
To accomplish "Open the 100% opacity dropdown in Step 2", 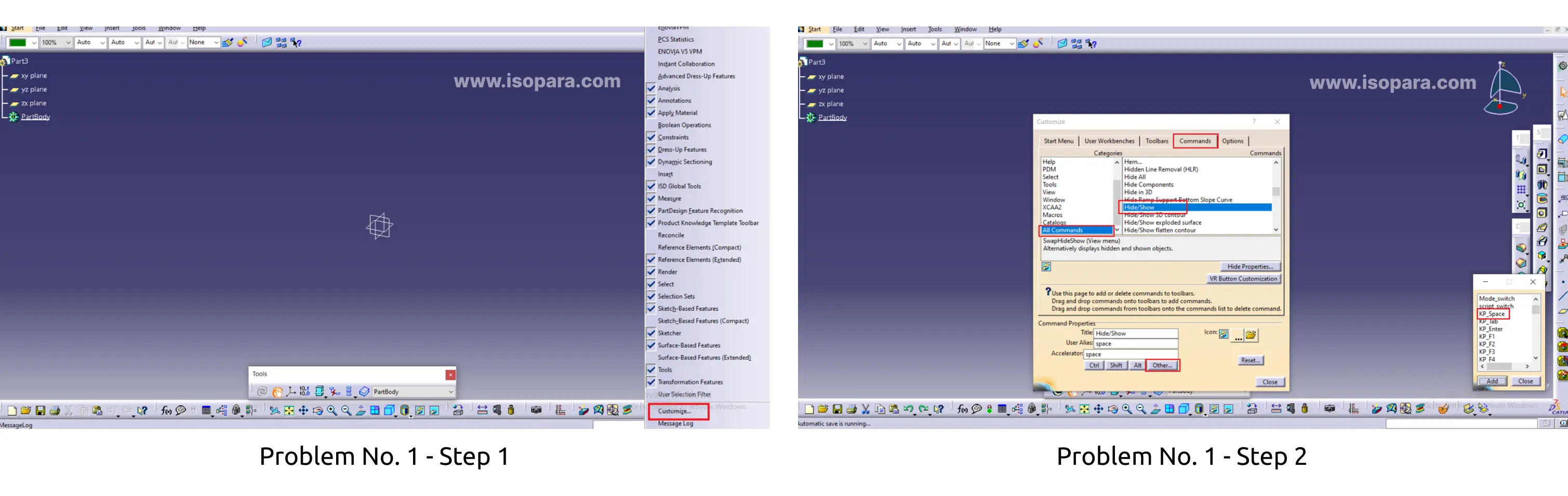I will pos(865,44).
